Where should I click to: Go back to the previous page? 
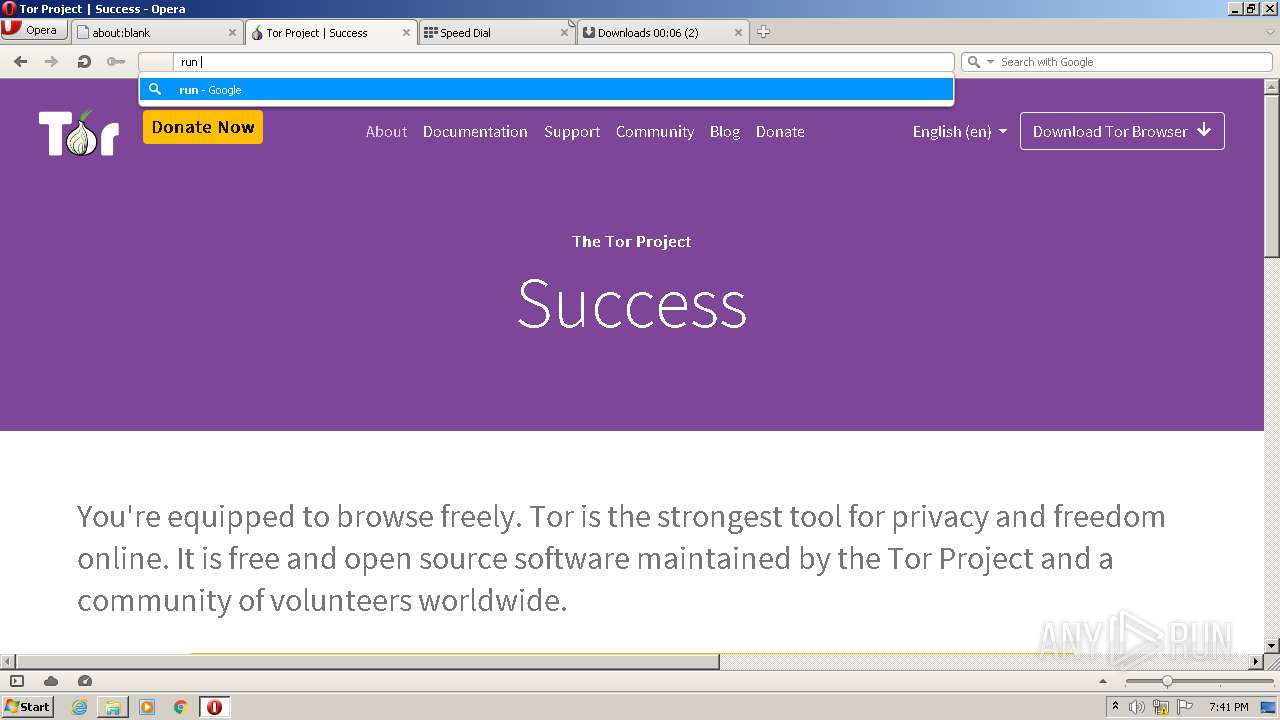[20, 62]
